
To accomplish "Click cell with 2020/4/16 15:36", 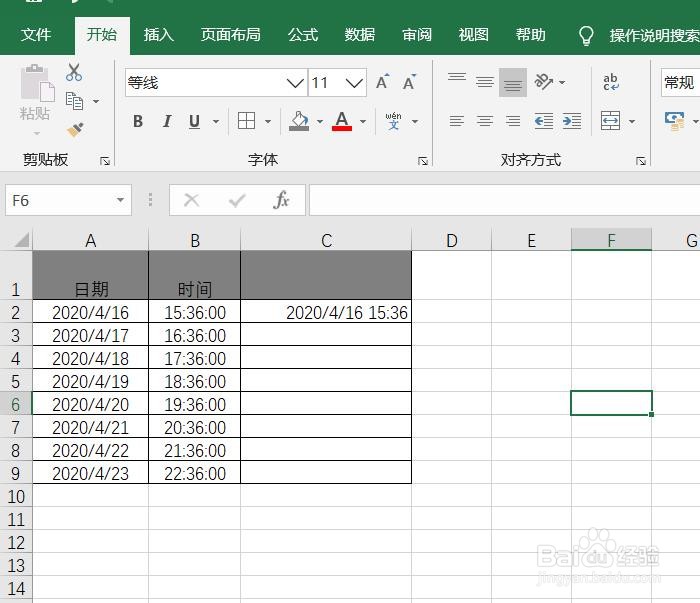I will [326, 312].
